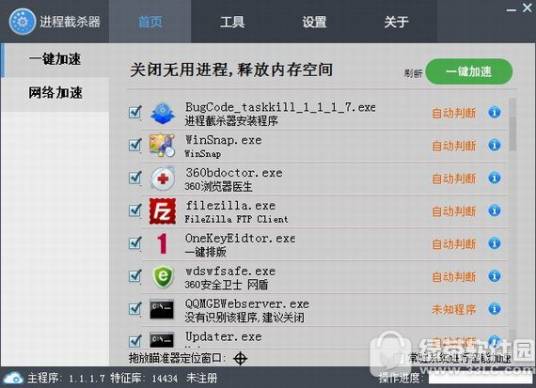
Task: Click the BugCode_taskkill installer process icon
Action: [163, 113]
